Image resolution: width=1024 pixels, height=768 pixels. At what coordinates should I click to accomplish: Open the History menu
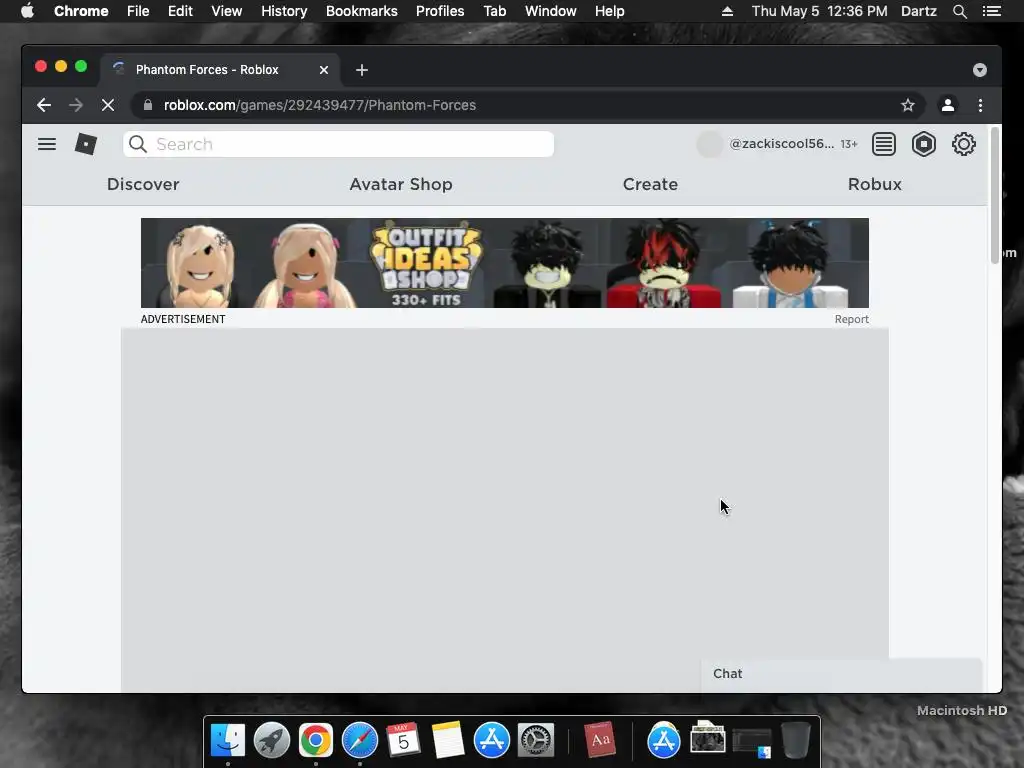(x=284, y=11)
